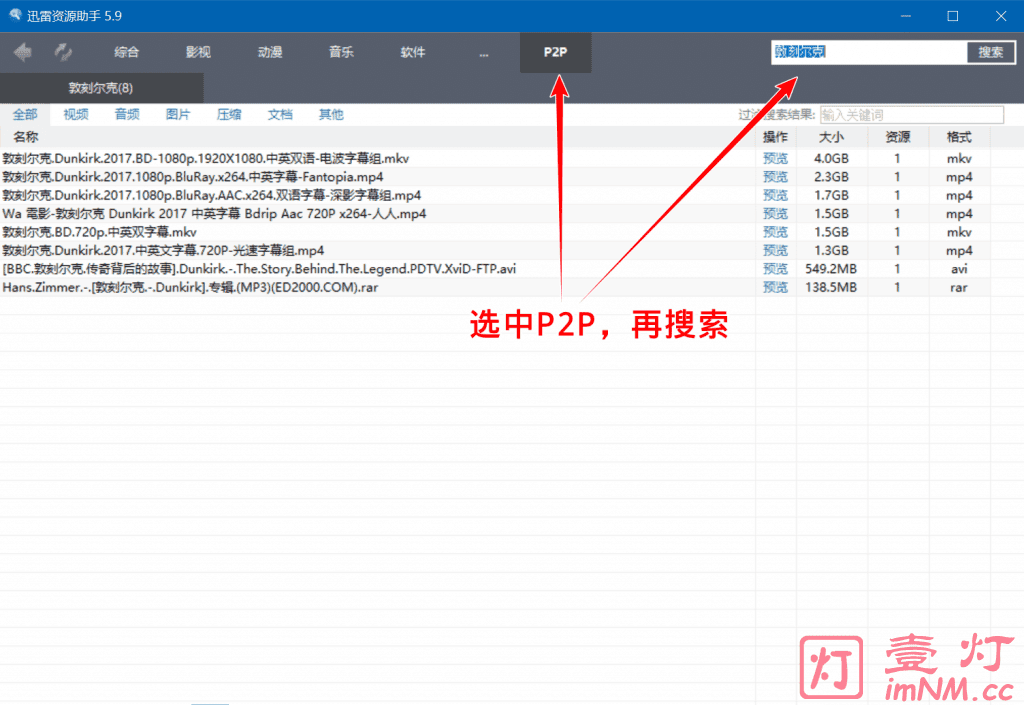Sort results by 大小 column header
Screen dimensions: 1024x705
click(x=831, y=137)
